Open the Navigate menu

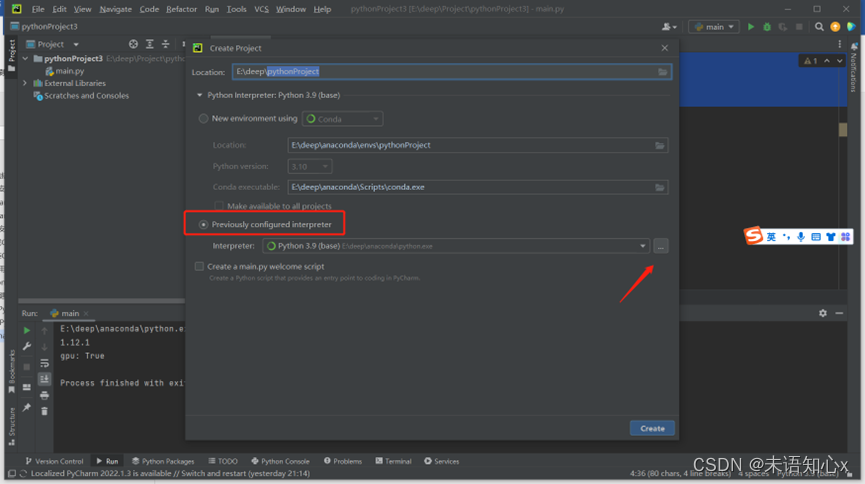[x=115, y=9]
